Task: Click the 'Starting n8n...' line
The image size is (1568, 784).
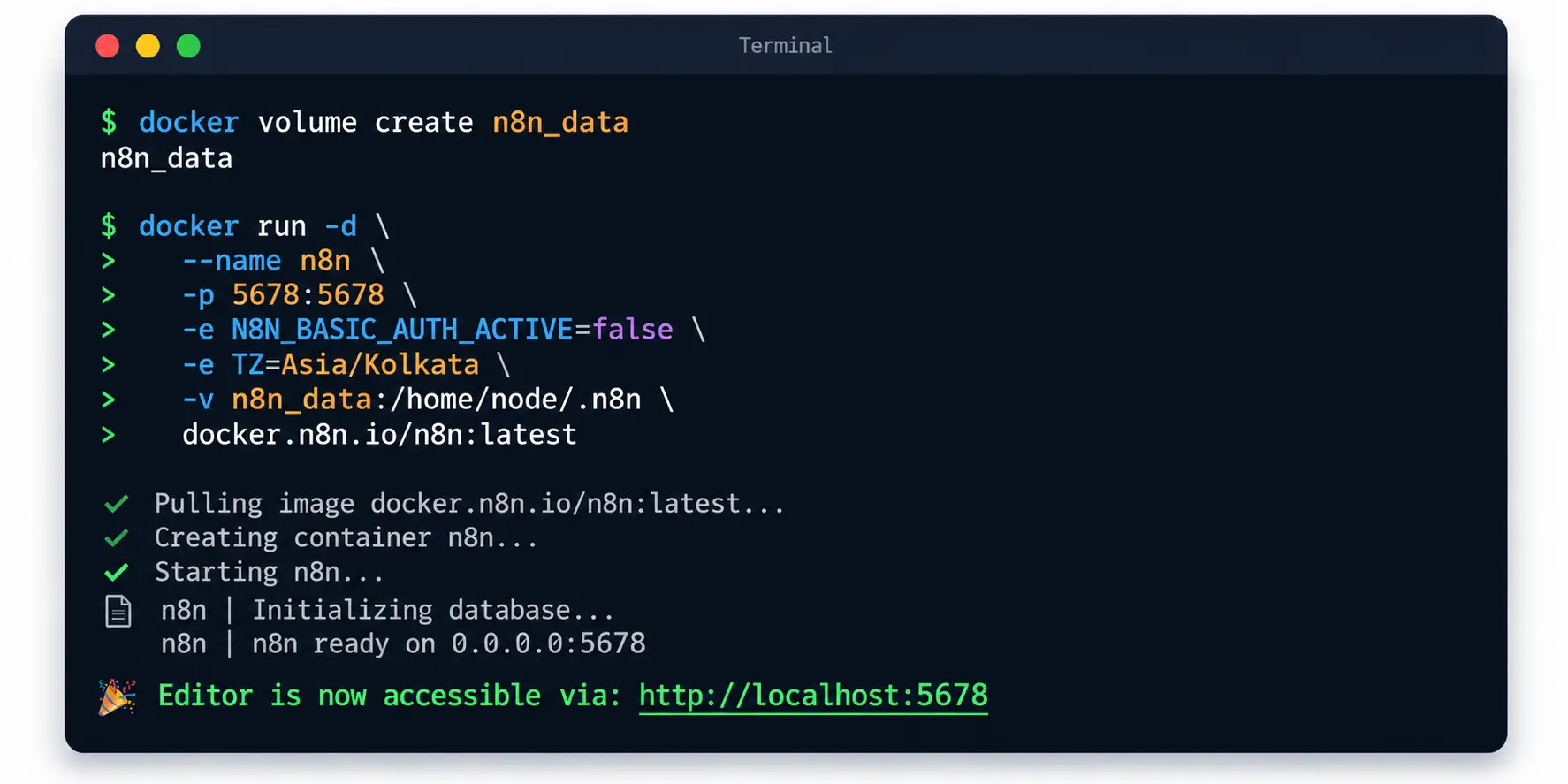Action: click(270, 572)
